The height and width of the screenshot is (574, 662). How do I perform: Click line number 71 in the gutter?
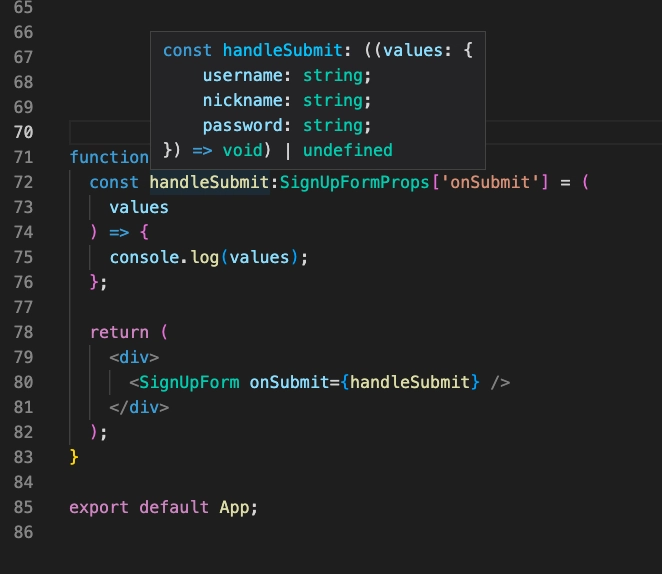[23, 157]
